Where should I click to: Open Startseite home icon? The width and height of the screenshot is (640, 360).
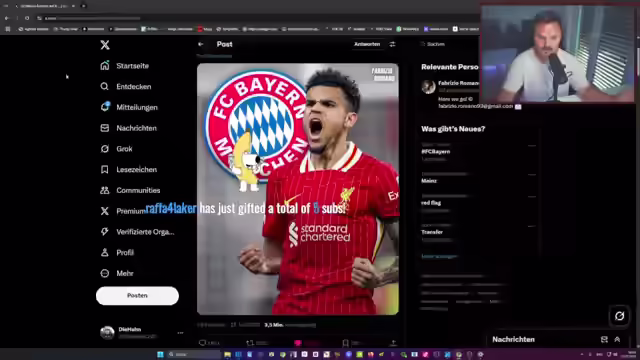click(x=105, y=66)
